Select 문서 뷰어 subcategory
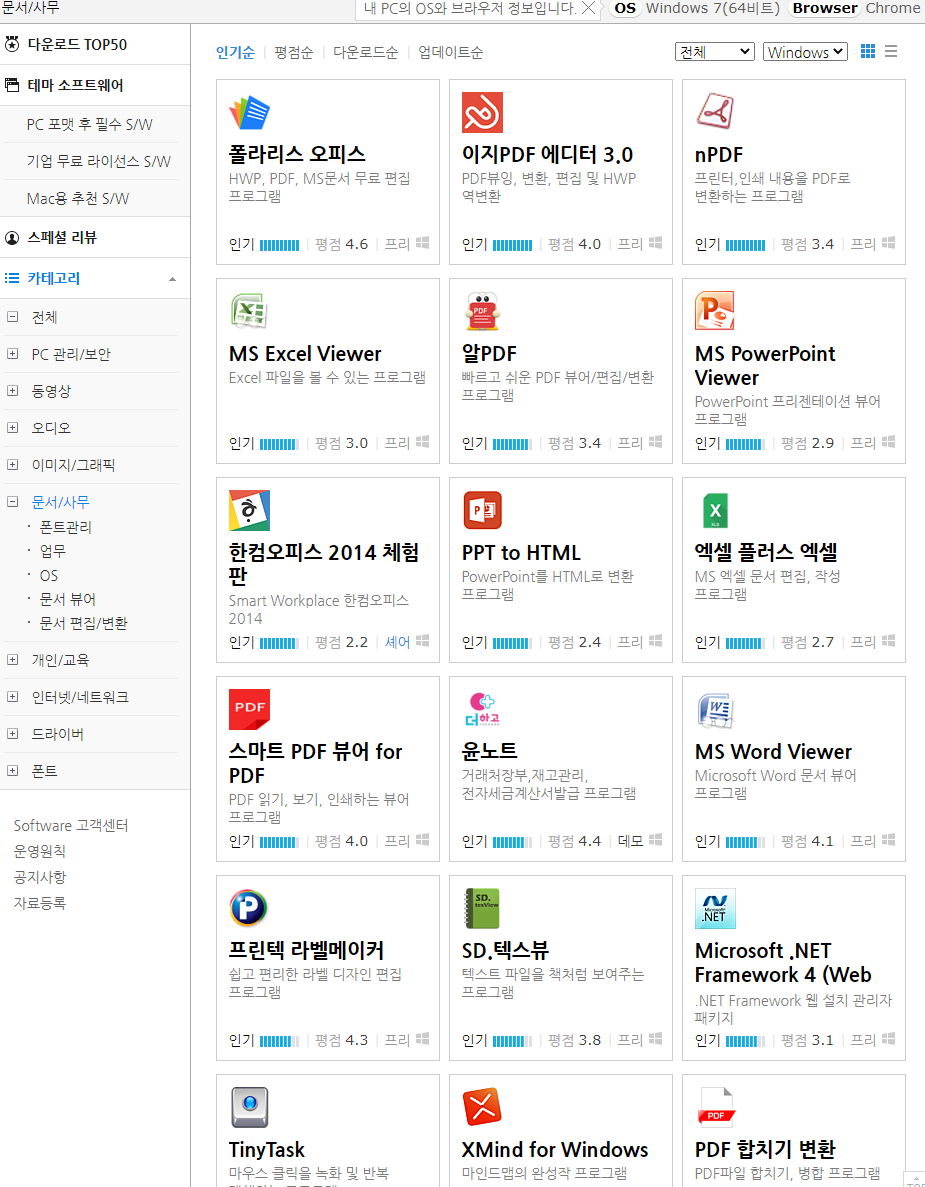 click(67, 599)
